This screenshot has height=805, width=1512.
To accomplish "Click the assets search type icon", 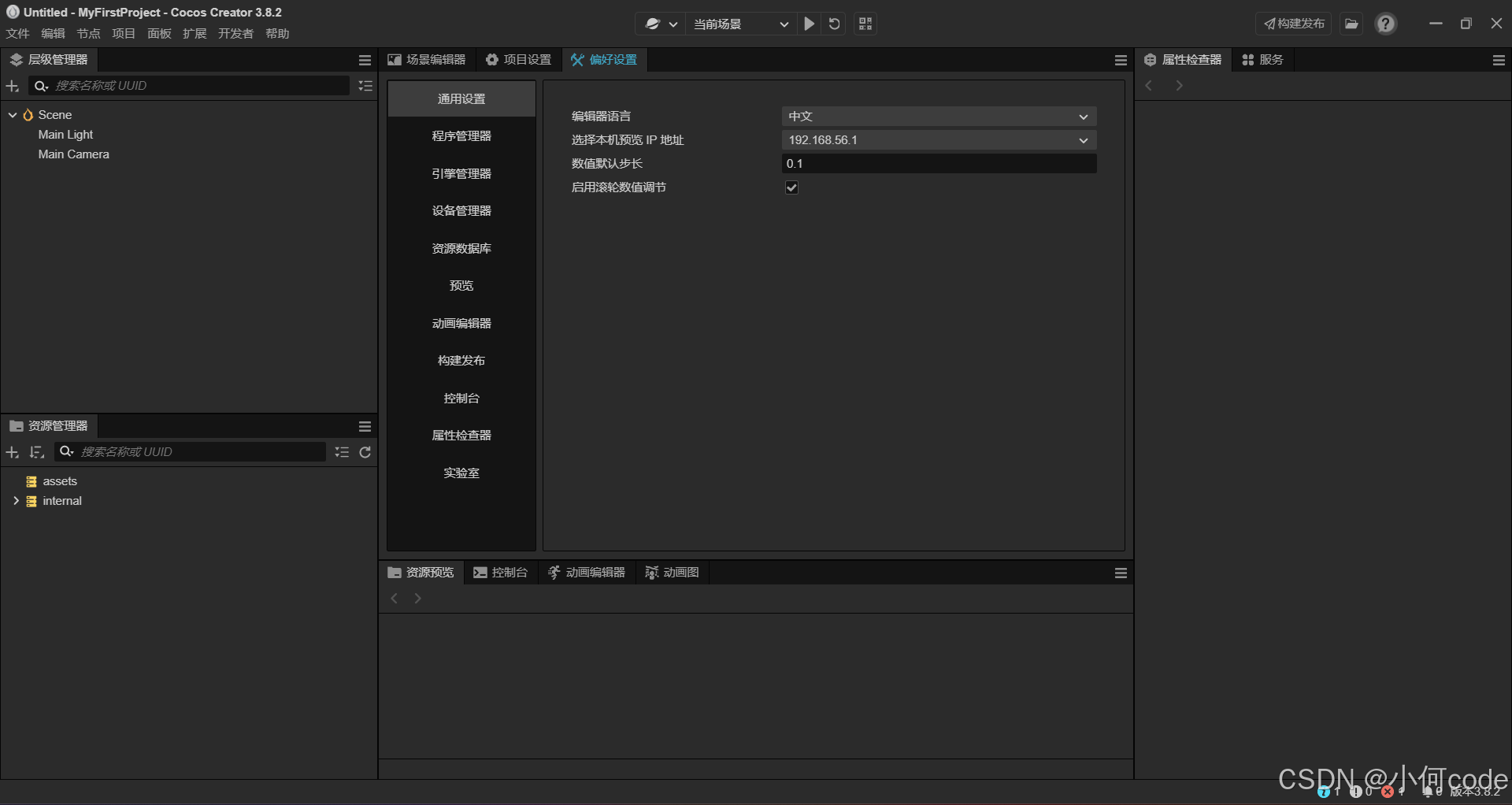I will click(x=66, y=452).
